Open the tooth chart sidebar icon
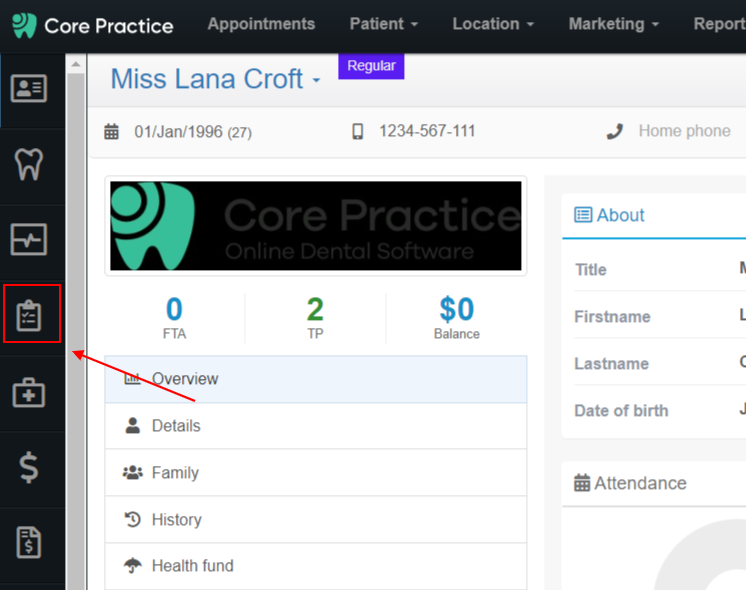This screenshot has width=746, height=590. [x=29, y=164]
